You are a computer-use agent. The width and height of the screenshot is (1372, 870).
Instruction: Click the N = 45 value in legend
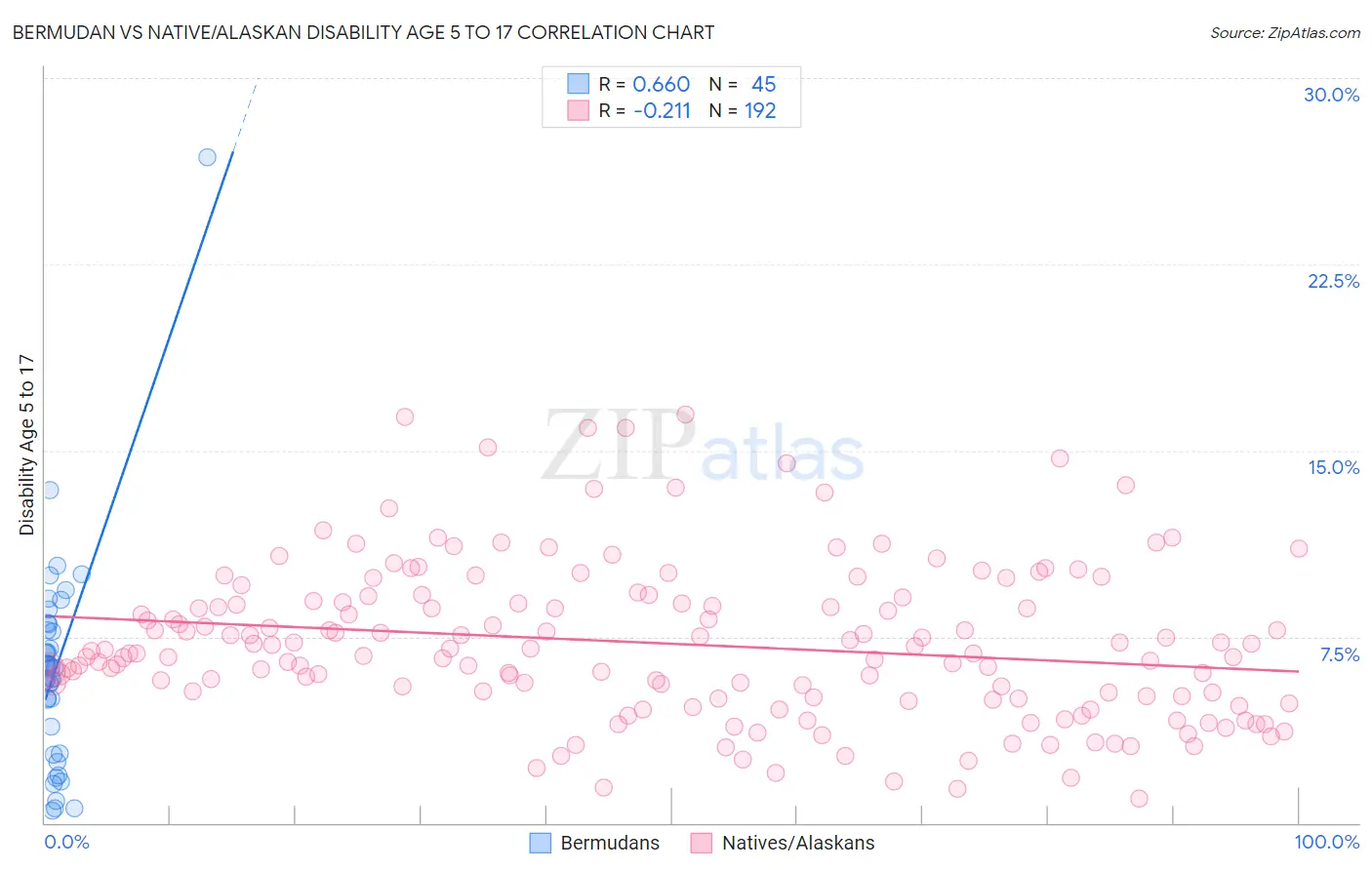(743, 84)
